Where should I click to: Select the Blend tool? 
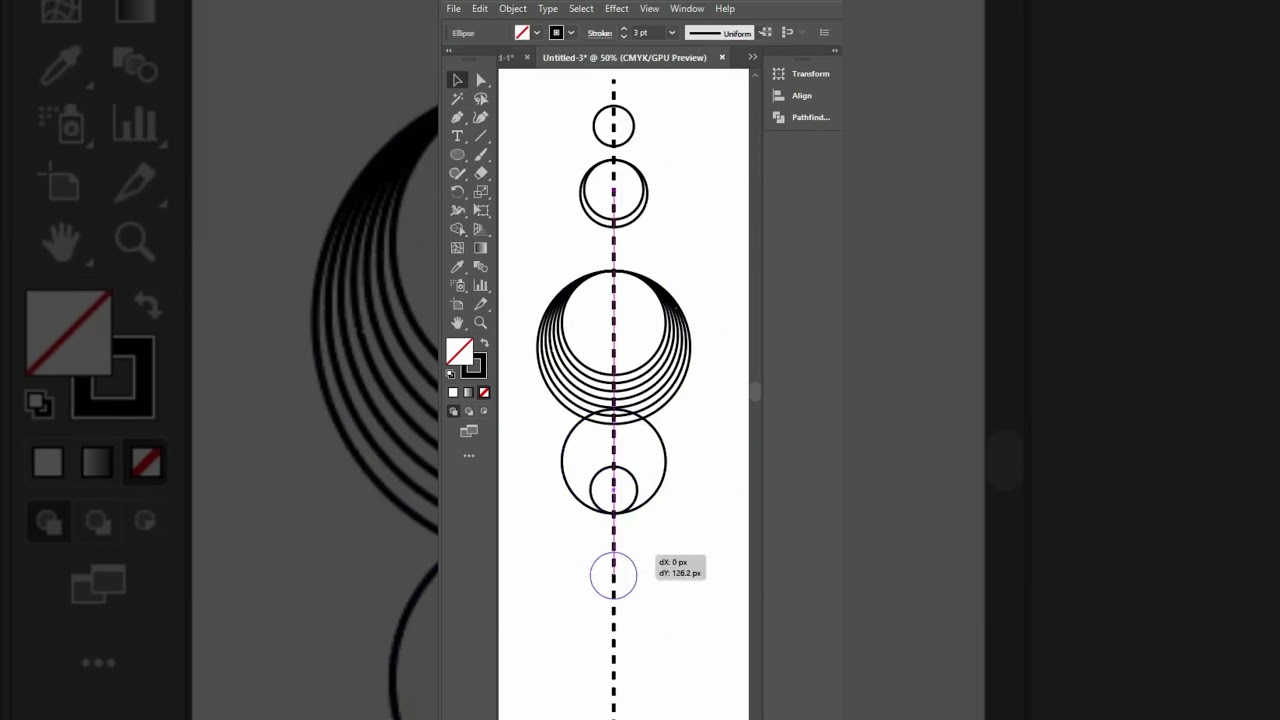481,267
